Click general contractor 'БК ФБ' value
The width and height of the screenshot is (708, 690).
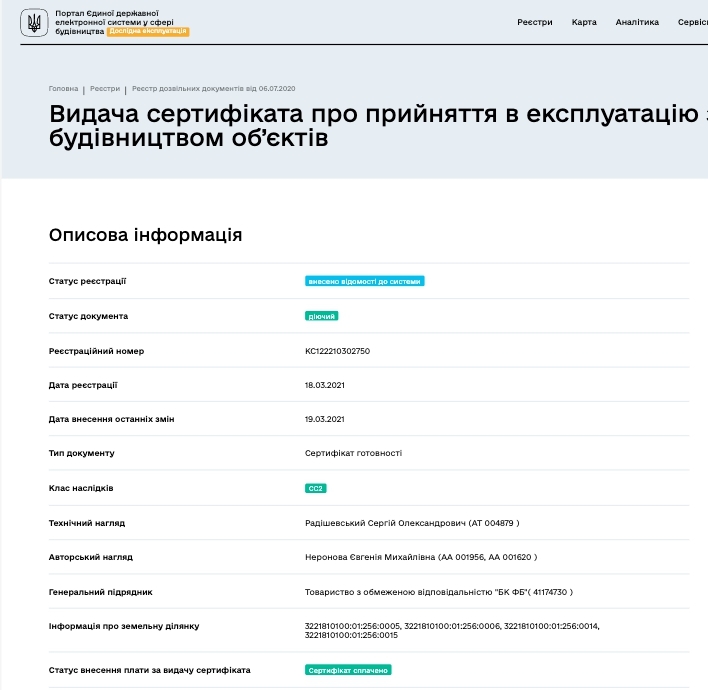pyautogui.click(x=438, y=592)
